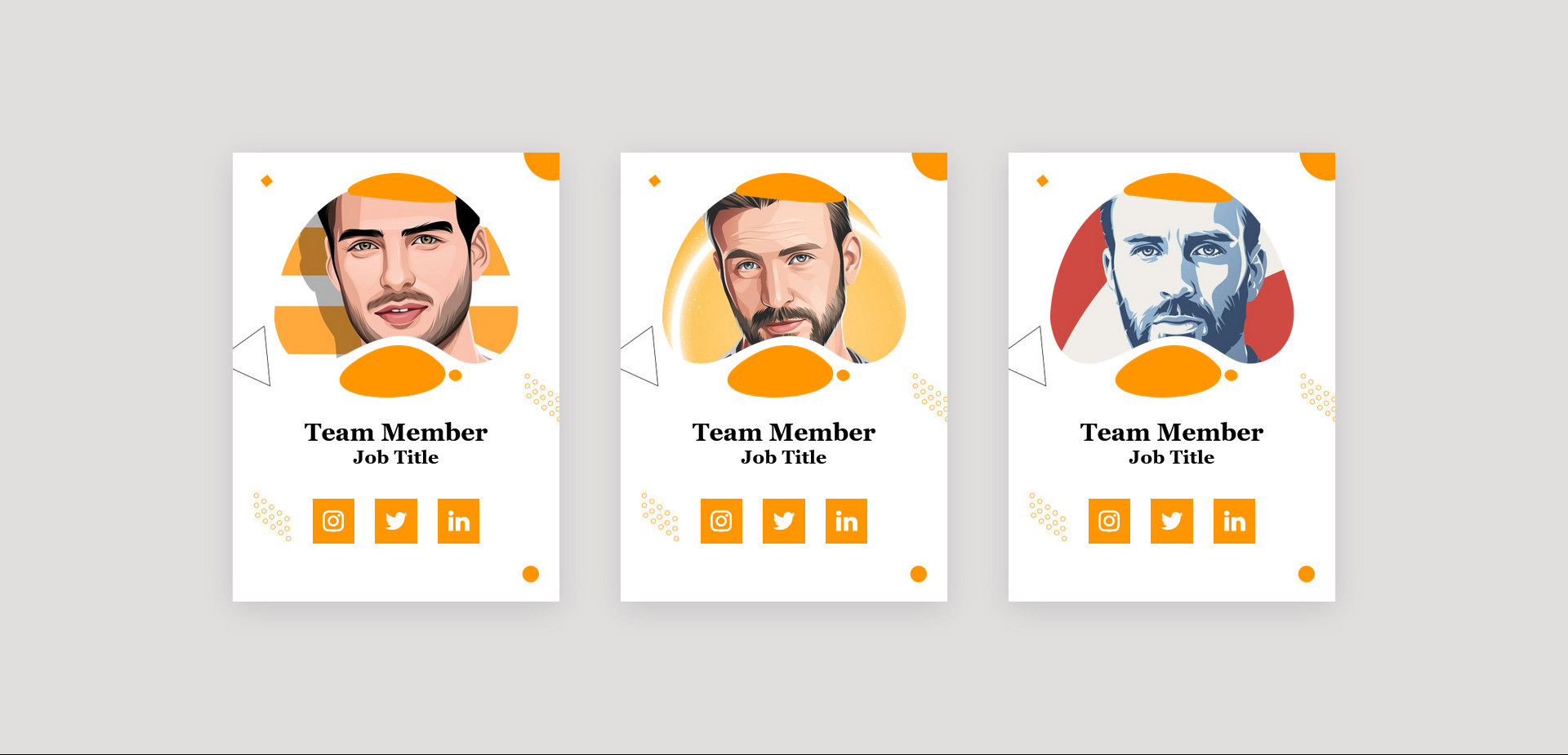Open LinkedIn icon on the middle card
The width and height of the screenshot is (1568, 755).
(x=846, y=521)
